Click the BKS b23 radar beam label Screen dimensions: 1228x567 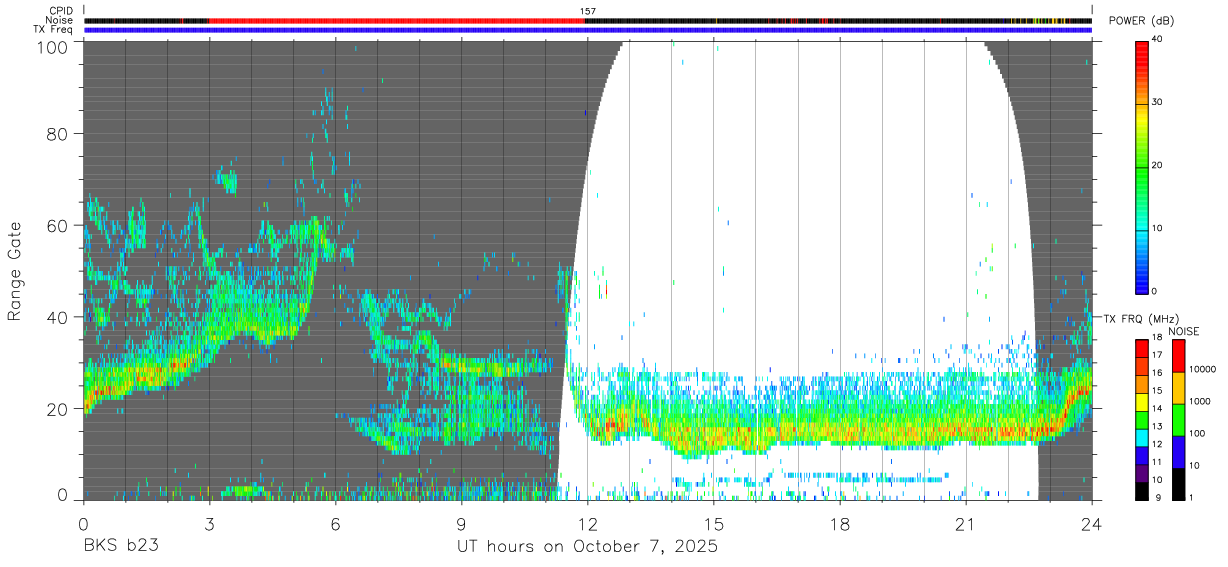tap(122, 547)
